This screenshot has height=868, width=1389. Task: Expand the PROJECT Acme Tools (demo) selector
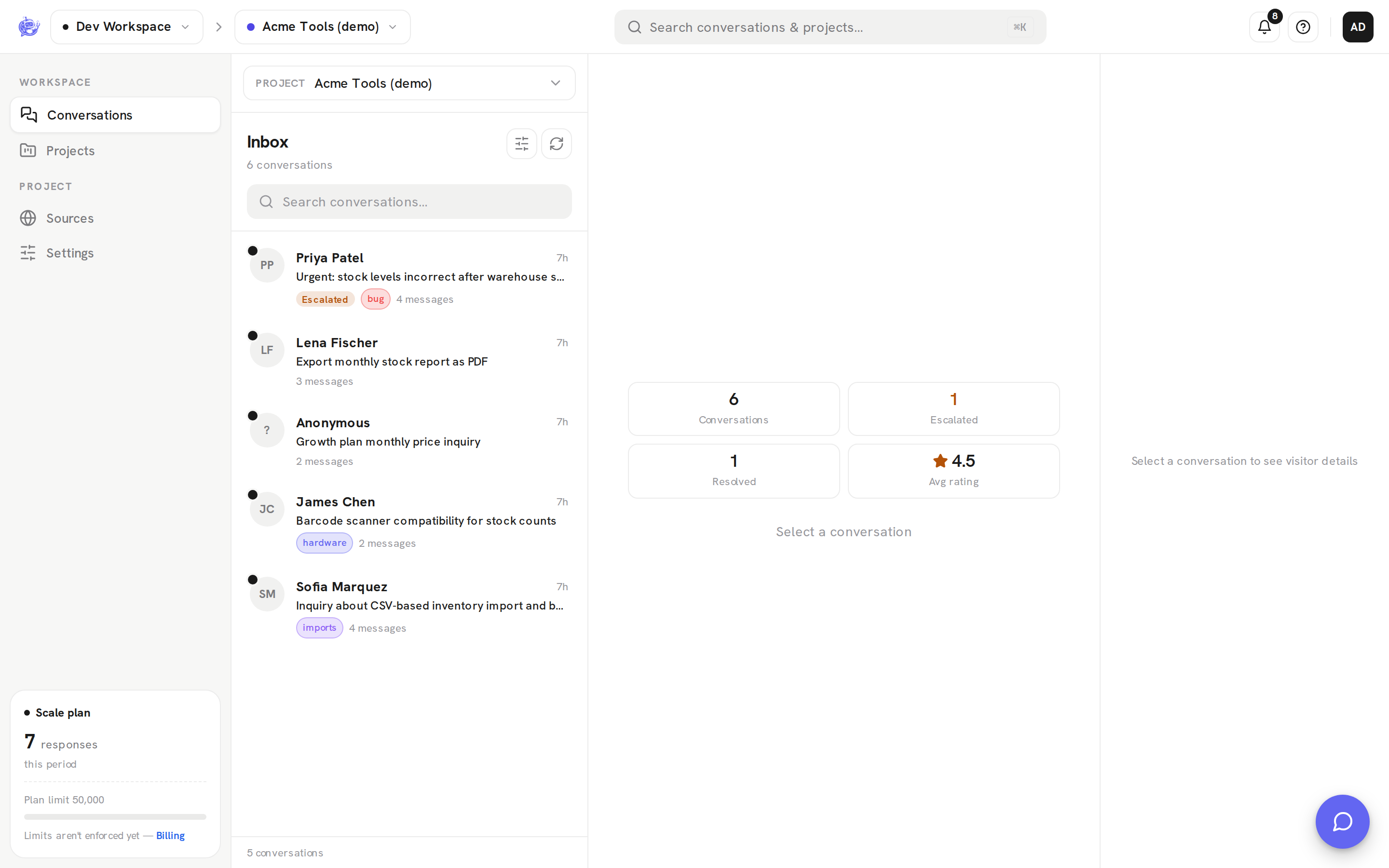click(x=409, y=83)
